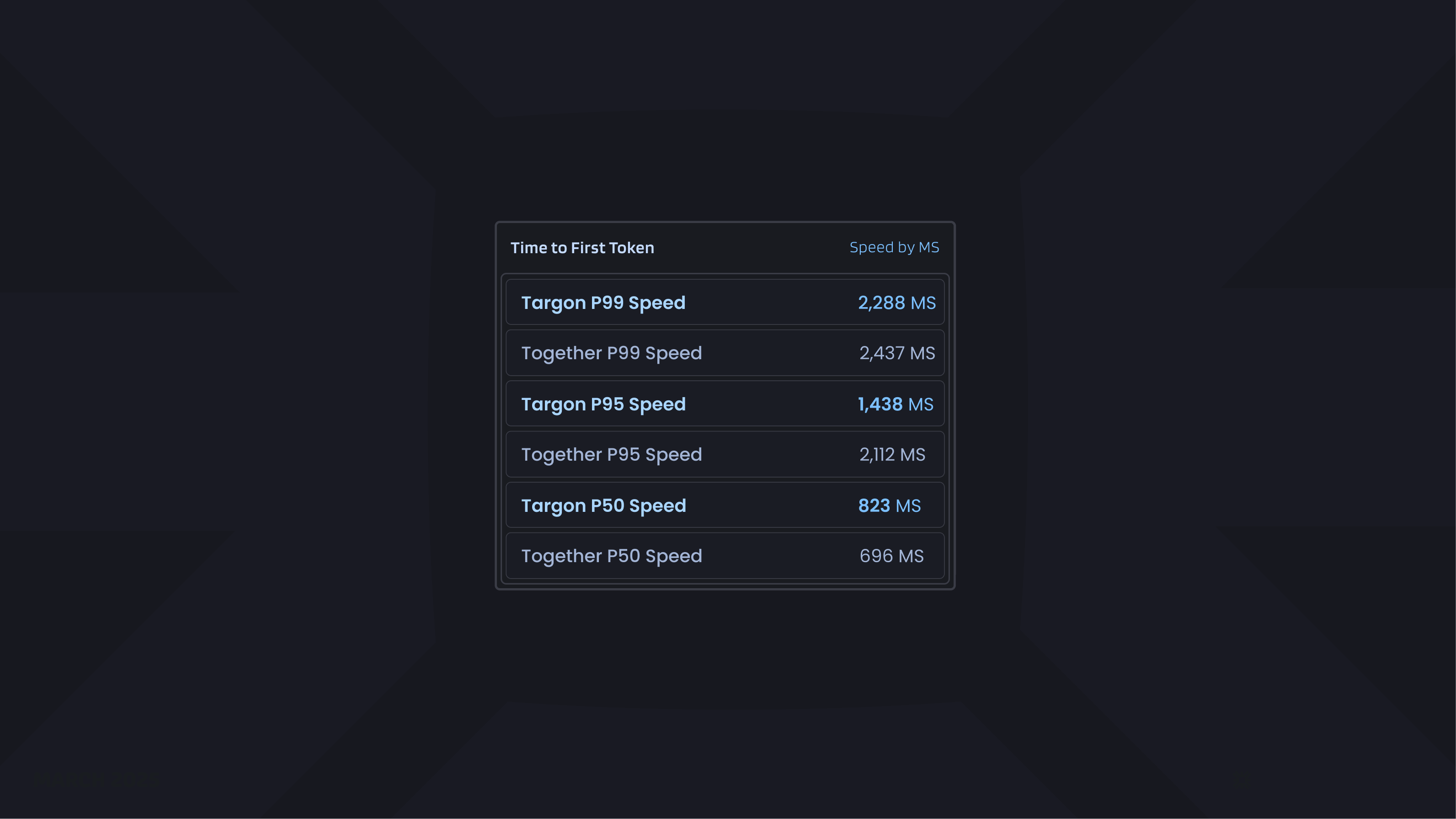Click the 2,288 value number
Image resolution: width=1456 pixels, height=819 pixels.
point(881,303)
